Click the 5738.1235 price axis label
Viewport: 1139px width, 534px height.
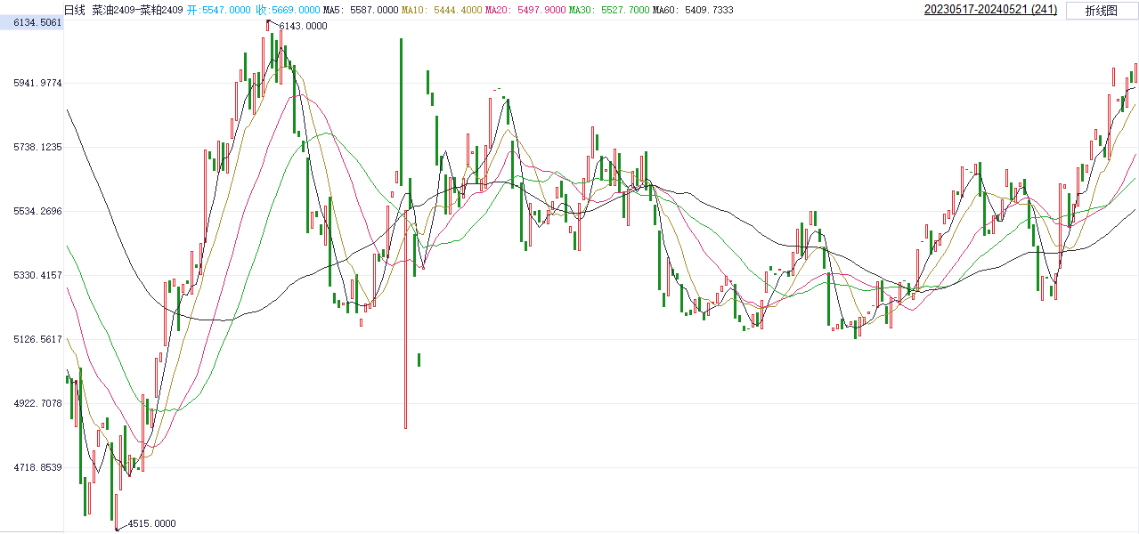click(38, 147)
